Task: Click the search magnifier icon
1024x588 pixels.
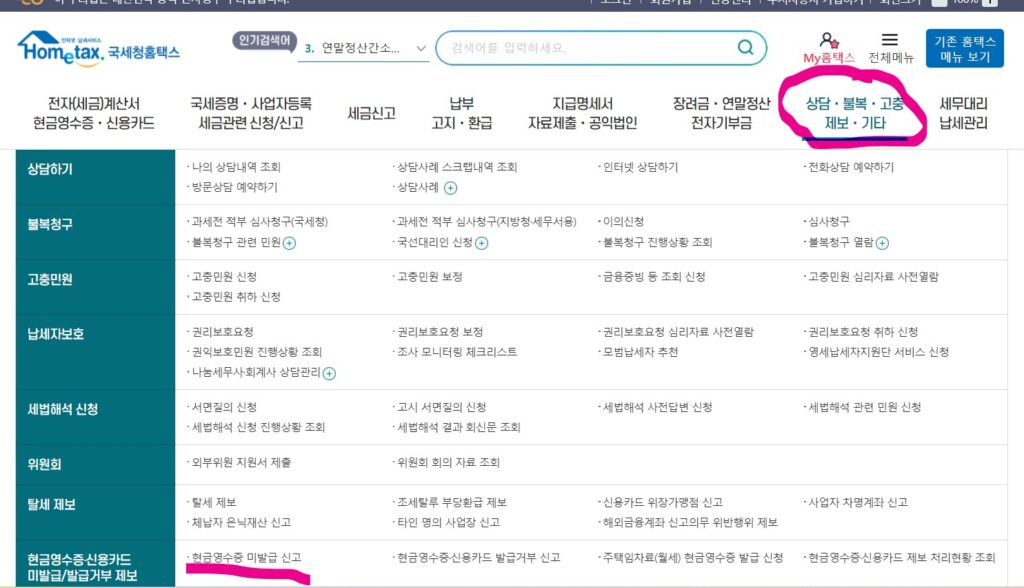Action: pyautogui.click(x=744, y=46)
